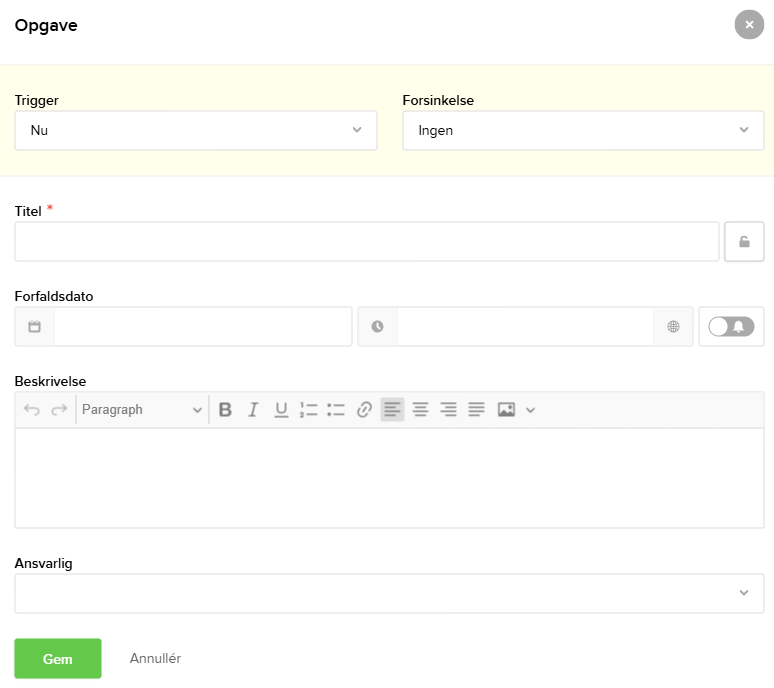The width and height of the screenshot is (774, 688).
Task: Open the Ansvarlig dropdown
Action: point(389,593)
